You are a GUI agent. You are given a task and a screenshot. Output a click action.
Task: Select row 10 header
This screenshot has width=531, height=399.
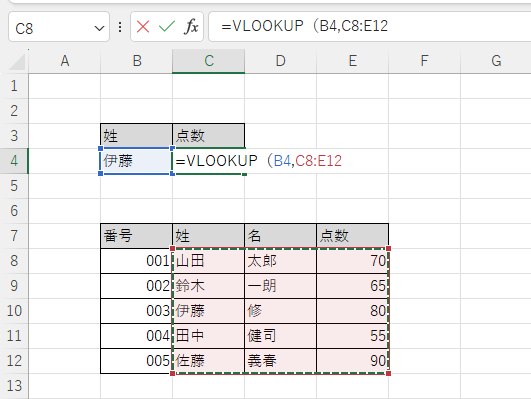[14, 311]
